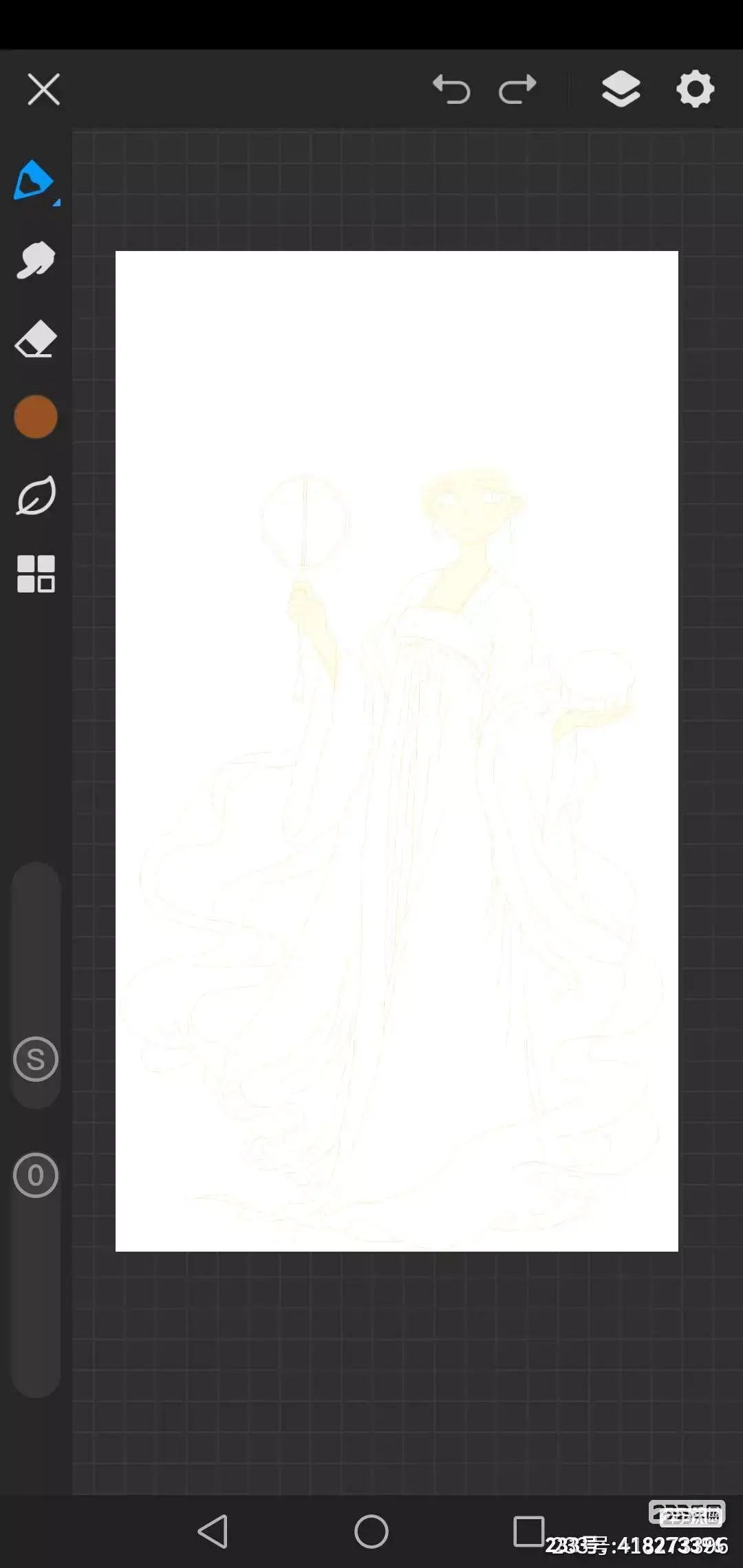Open the settings gear menu
The image size is (743, 1568).
695,89
